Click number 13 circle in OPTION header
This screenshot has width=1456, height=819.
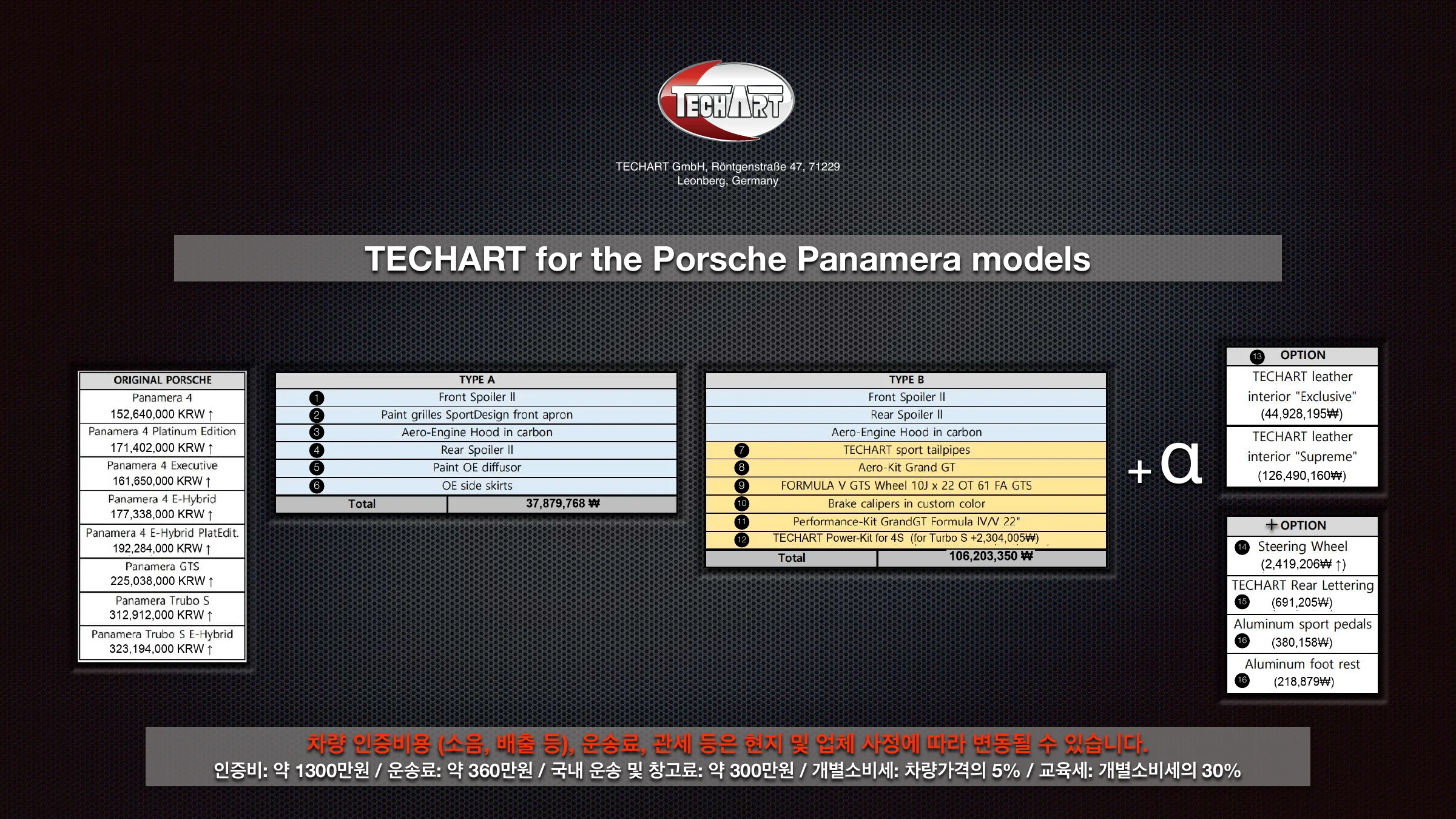[x=1257, y=357]
